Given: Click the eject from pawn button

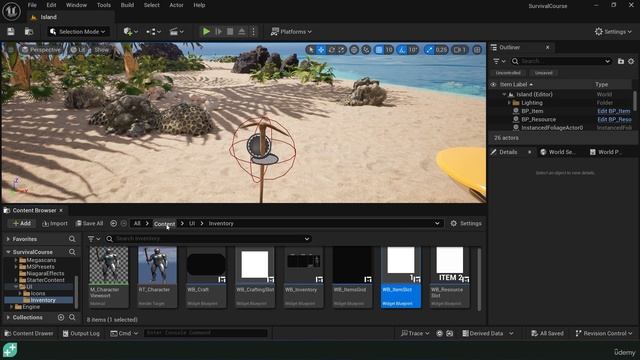Looking at the screenshot, I should pos(242,31).
